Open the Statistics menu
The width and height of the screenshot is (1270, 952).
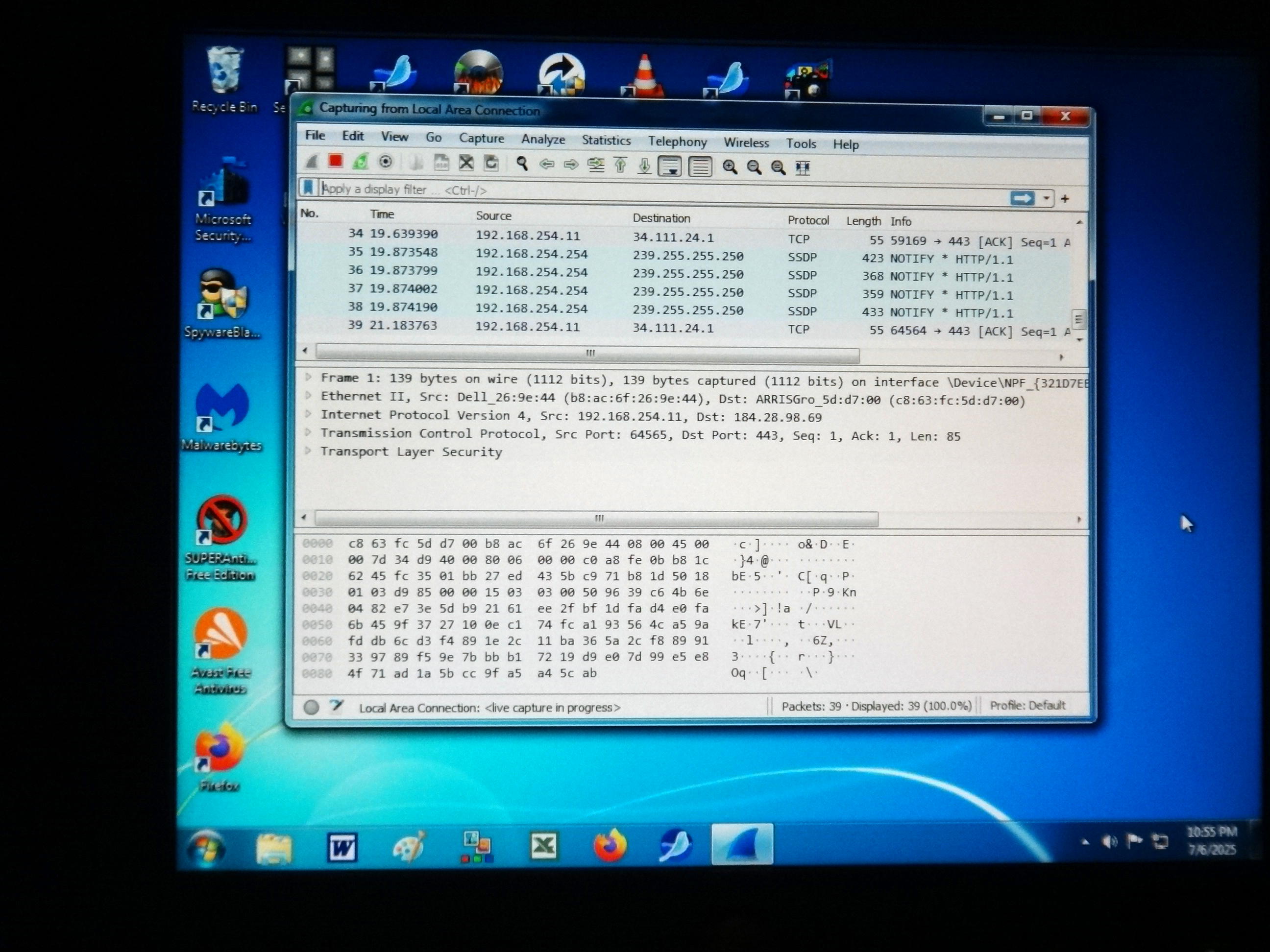[606, 140]
